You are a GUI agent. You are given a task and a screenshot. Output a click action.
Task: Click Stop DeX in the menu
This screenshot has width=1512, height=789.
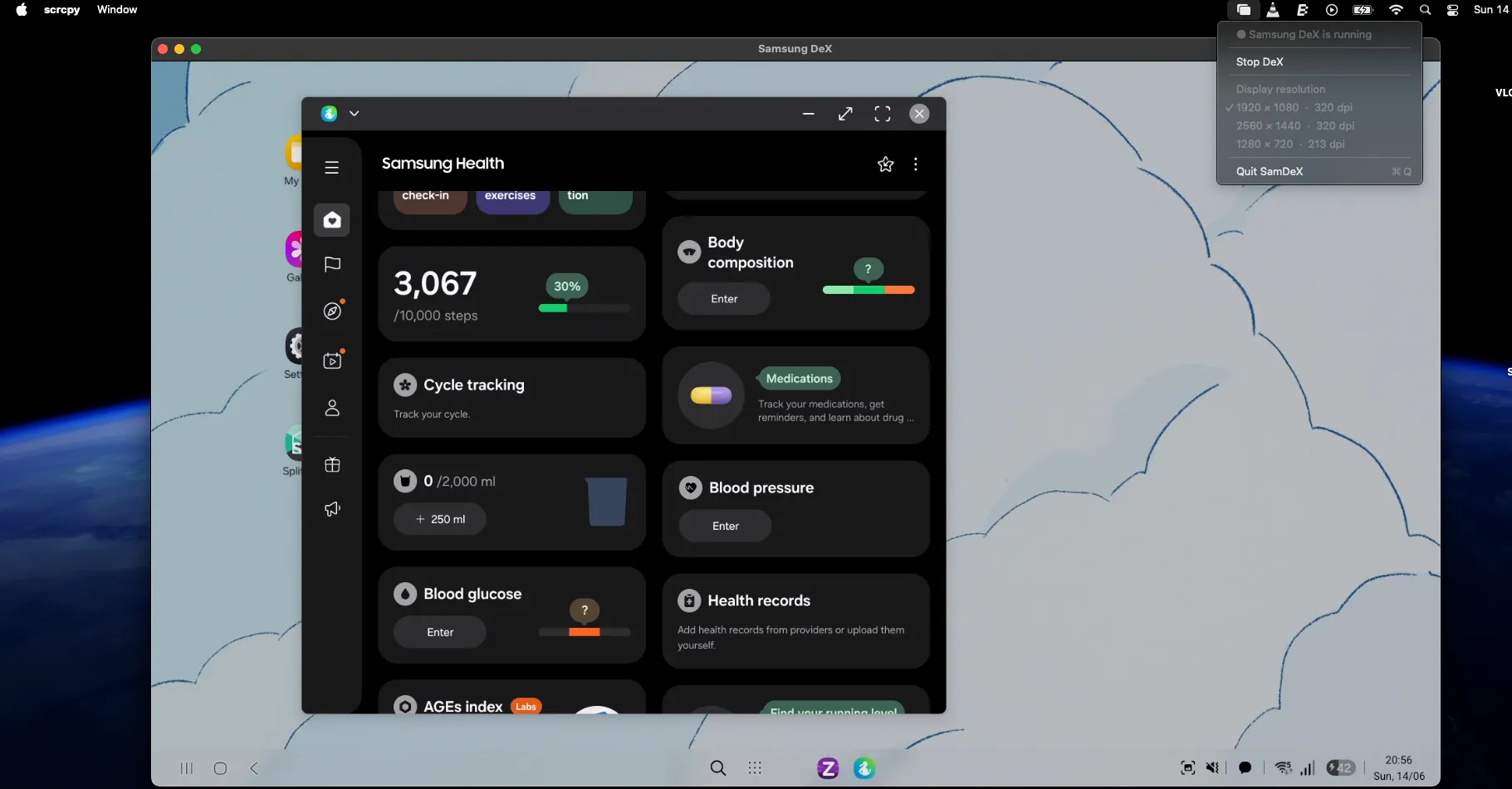(1319, 61)
